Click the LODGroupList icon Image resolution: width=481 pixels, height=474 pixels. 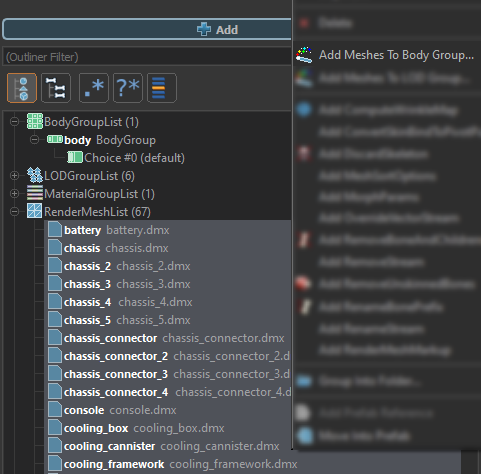[x=35, y=175]
